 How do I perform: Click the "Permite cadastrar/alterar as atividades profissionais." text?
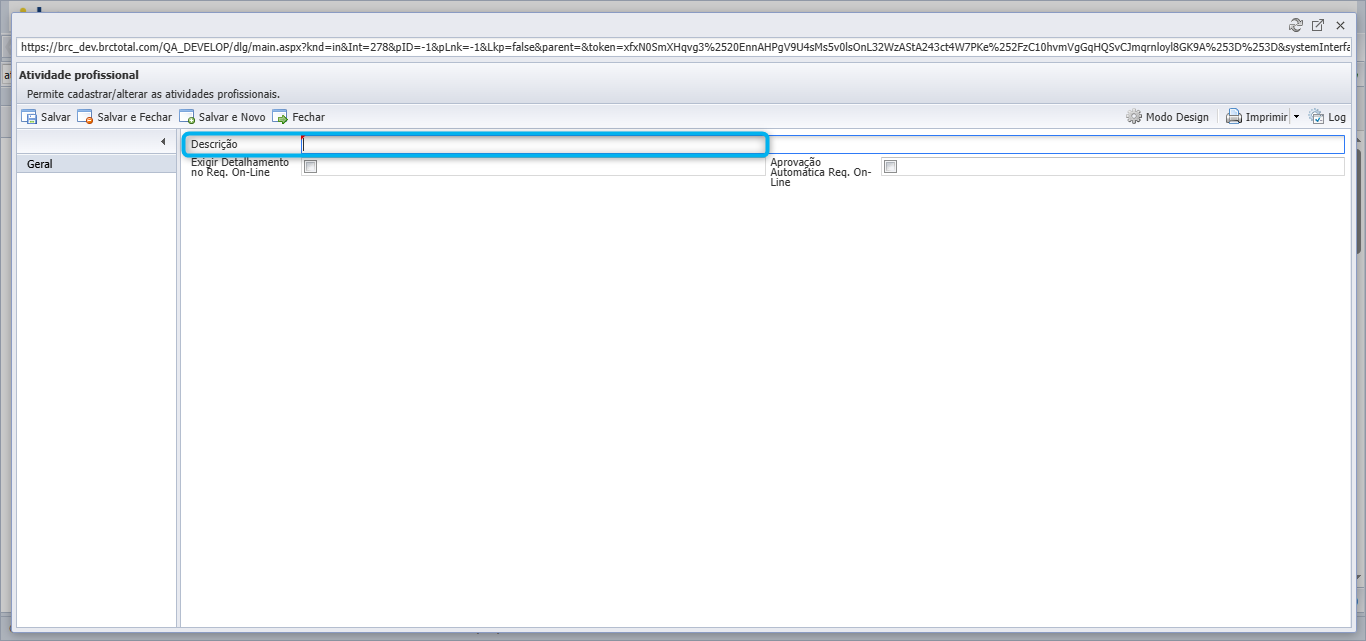pos(154,94)
